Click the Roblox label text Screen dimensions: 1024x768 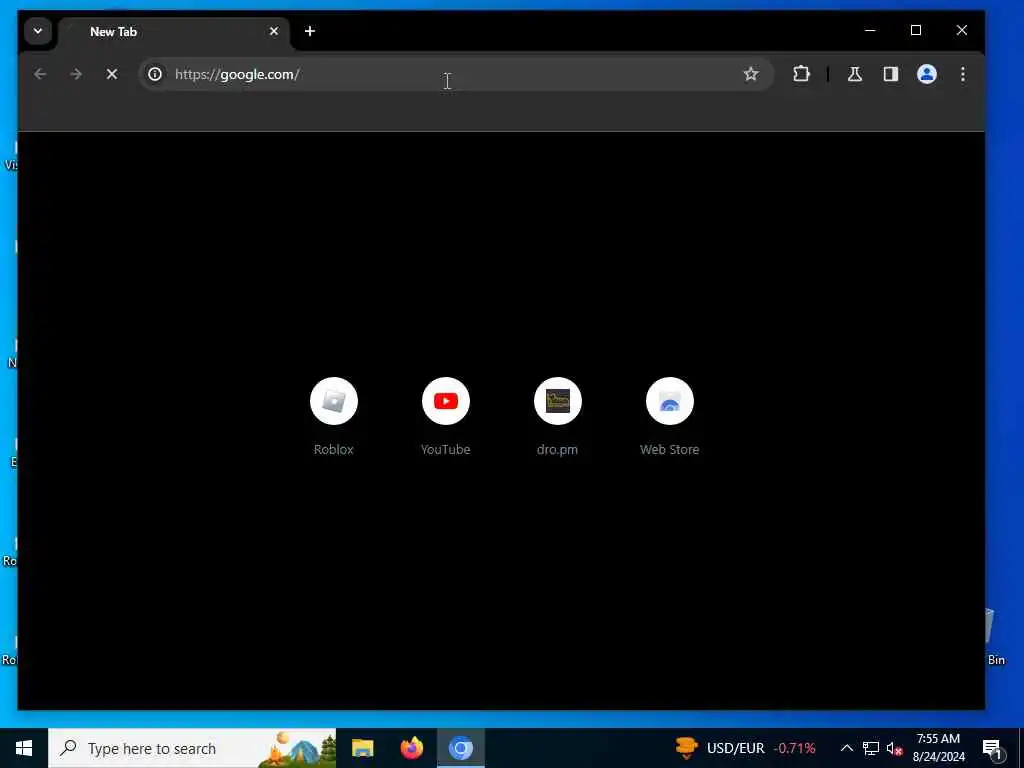pyautogui.click(x=334, y=449)
